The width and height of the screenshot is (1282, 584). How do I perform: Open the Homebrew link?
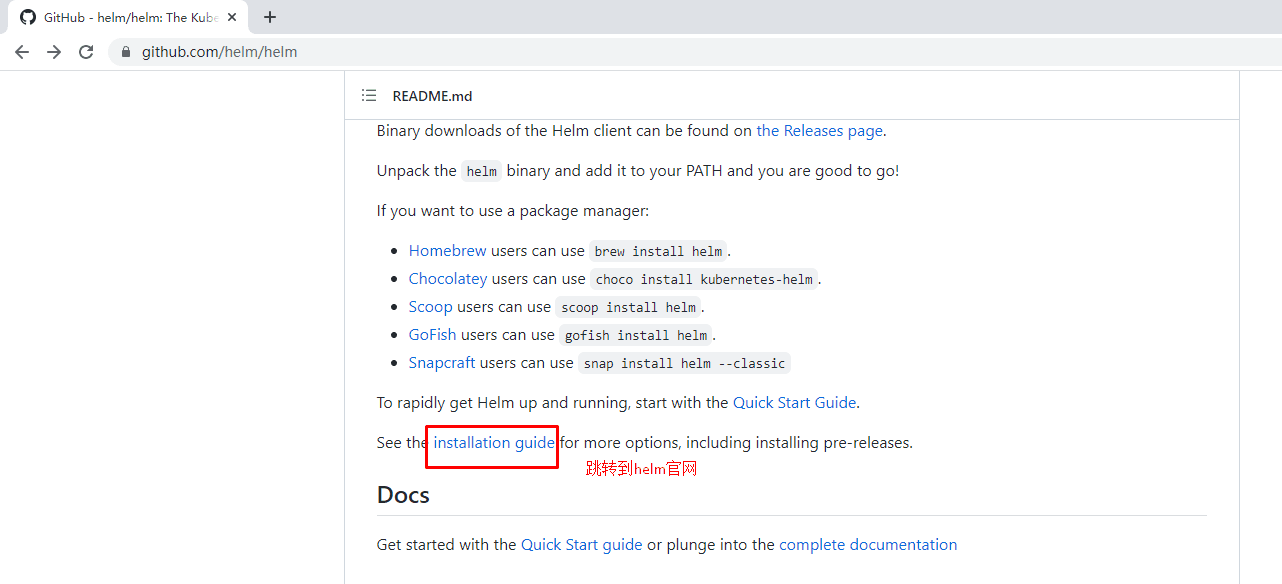coord(447,251)
